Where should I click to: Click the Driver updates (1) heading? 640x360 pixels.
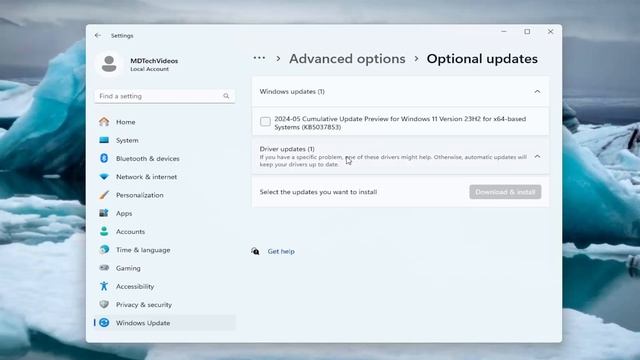tap(287, 149)
